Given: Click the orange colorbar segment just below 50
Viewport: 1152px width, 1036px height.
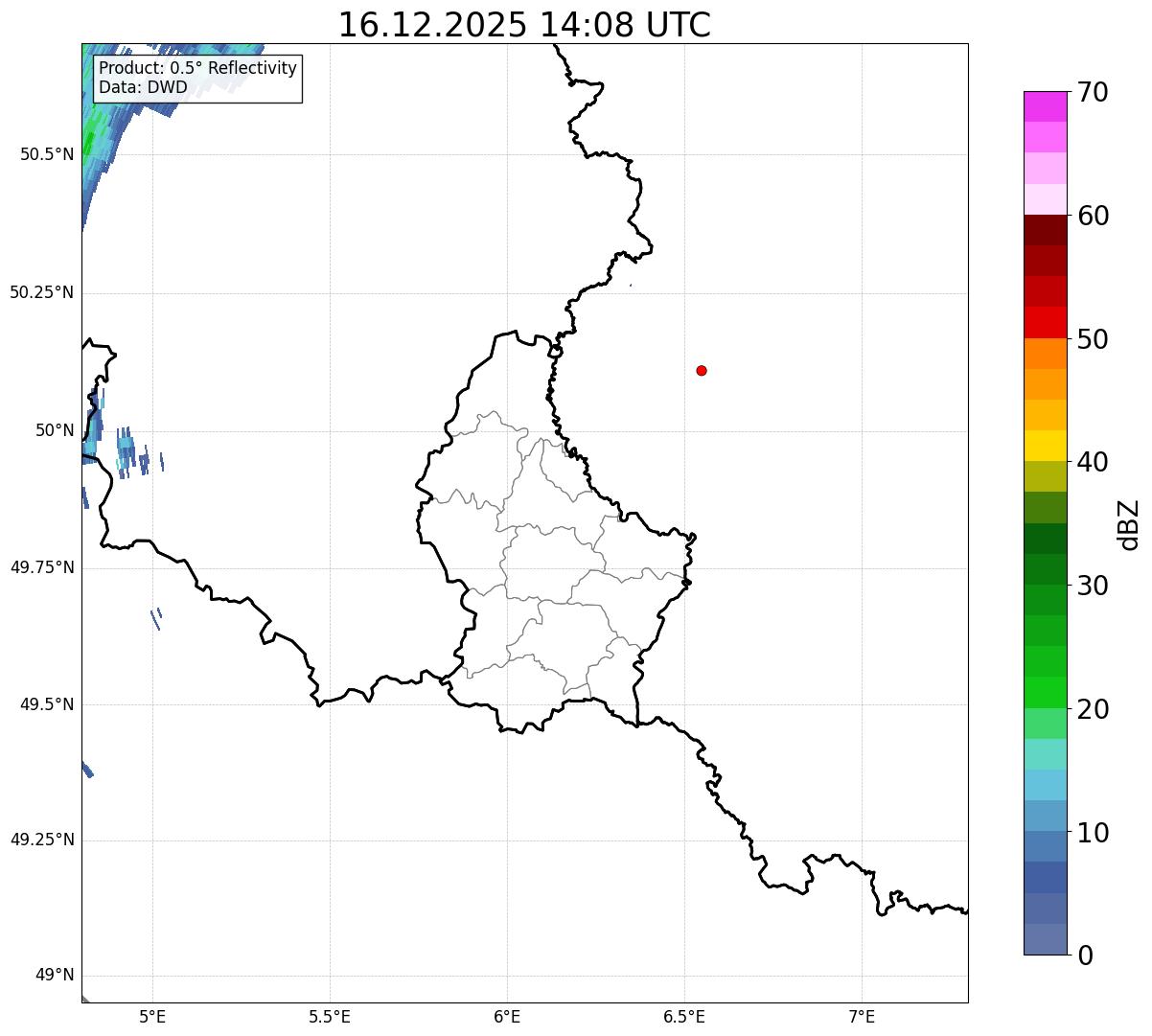Looking at the screenshot, I should (x=1045, y=354).
